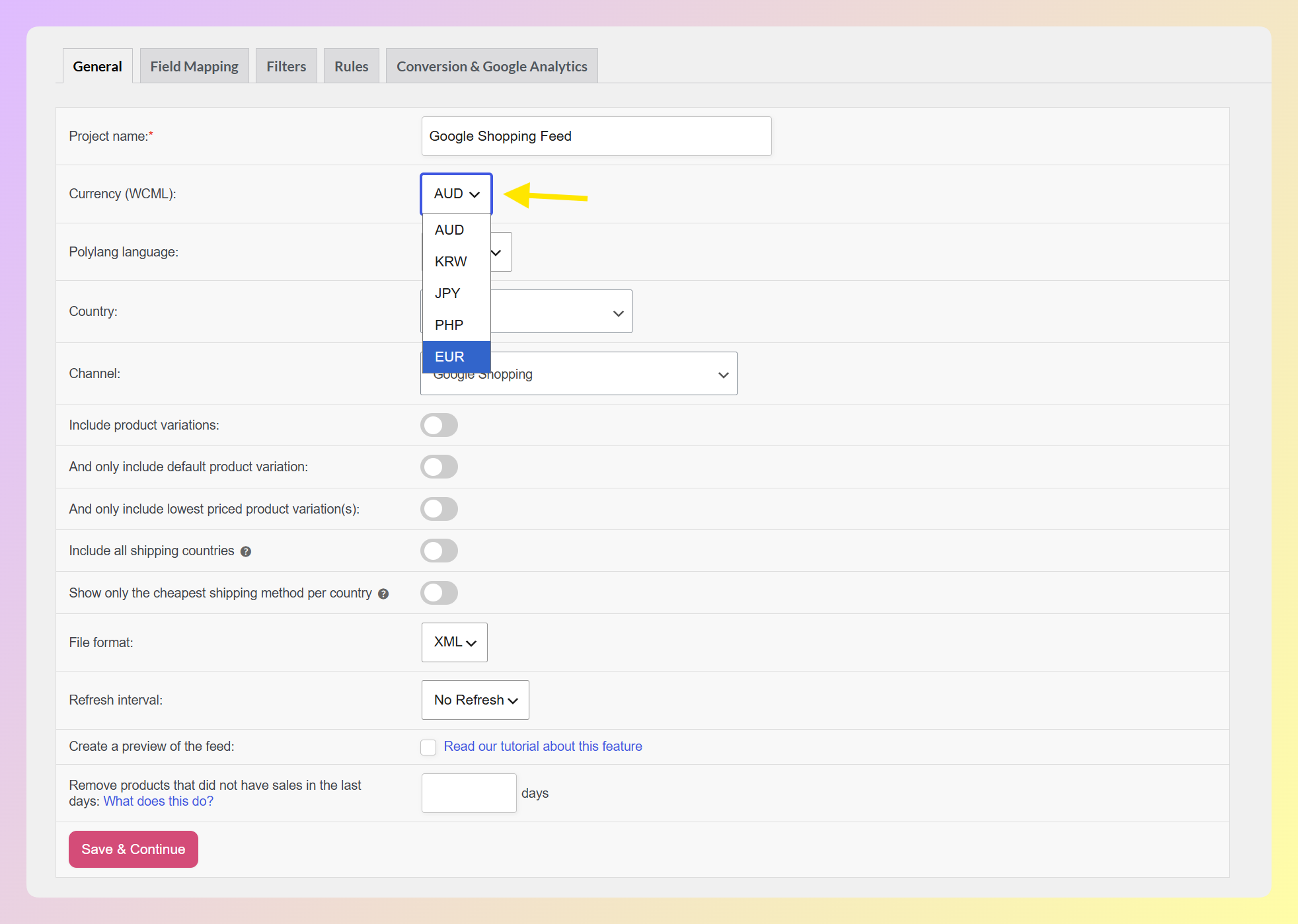Open the File format XML dropdown
Image resolution: width=1298 pixels, height=924 pixels.
pyautogui.click(x=455, y=642)
